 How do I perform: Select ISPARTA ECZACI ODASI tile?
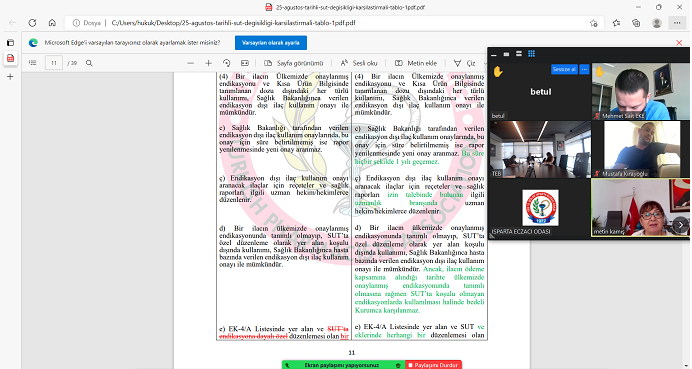click(541, 207)
